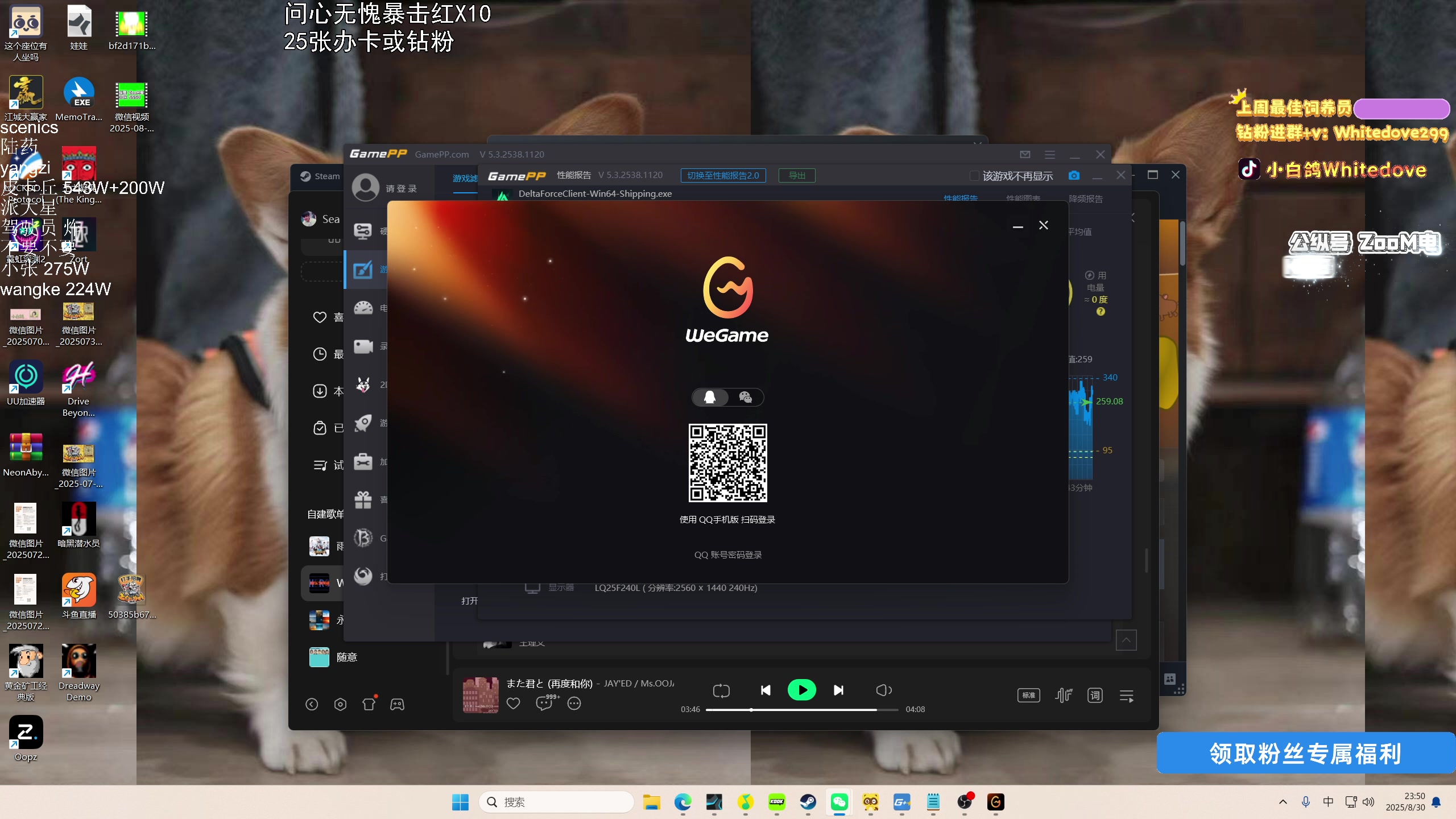Take screenshot with GamePP camera icon
This screenshot has width=1456, height=819.
(1074, 175)
